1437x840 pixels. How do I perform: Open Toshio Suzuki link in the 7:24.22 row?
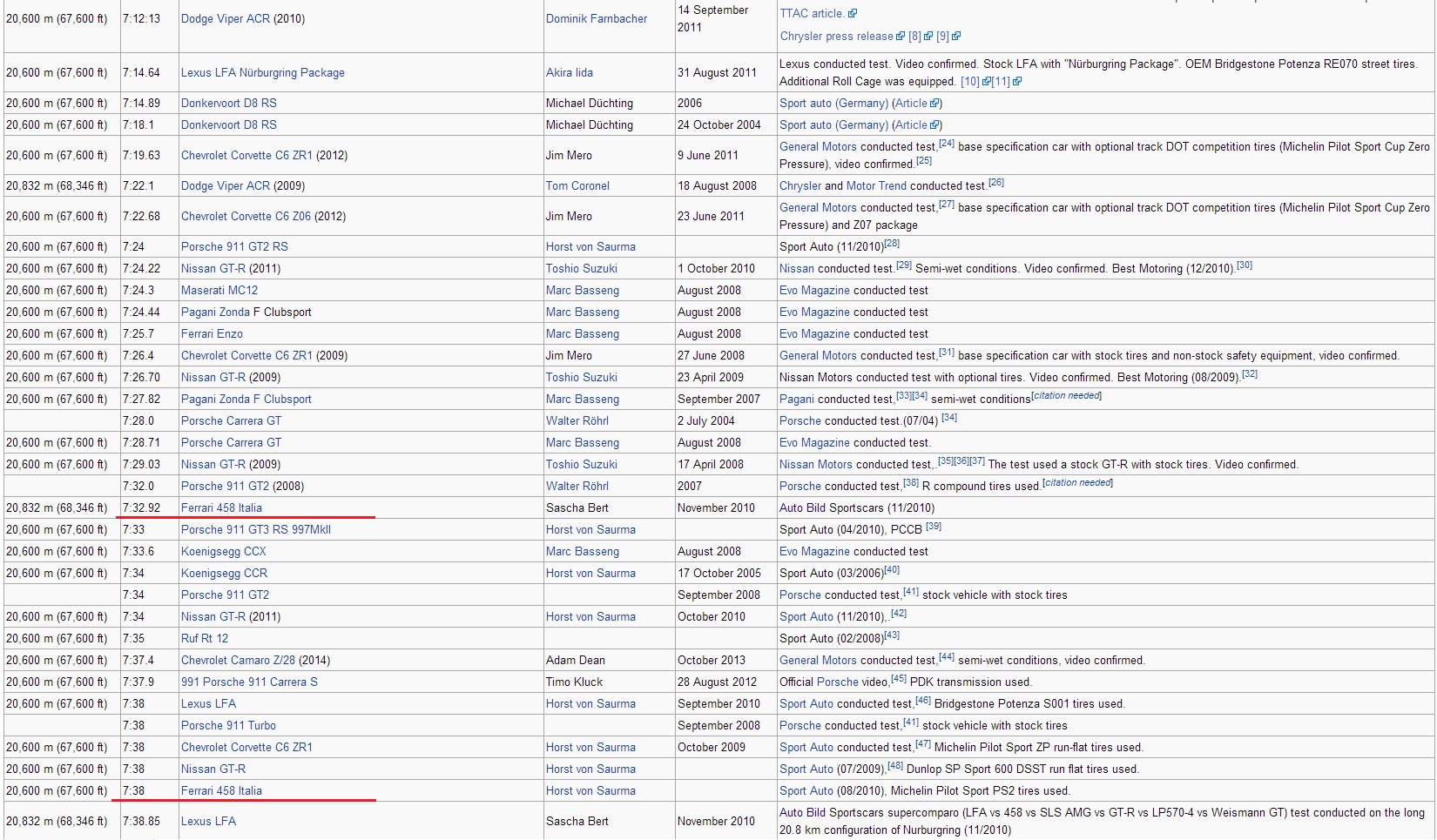pyautogui.click(x=582, y=268)
